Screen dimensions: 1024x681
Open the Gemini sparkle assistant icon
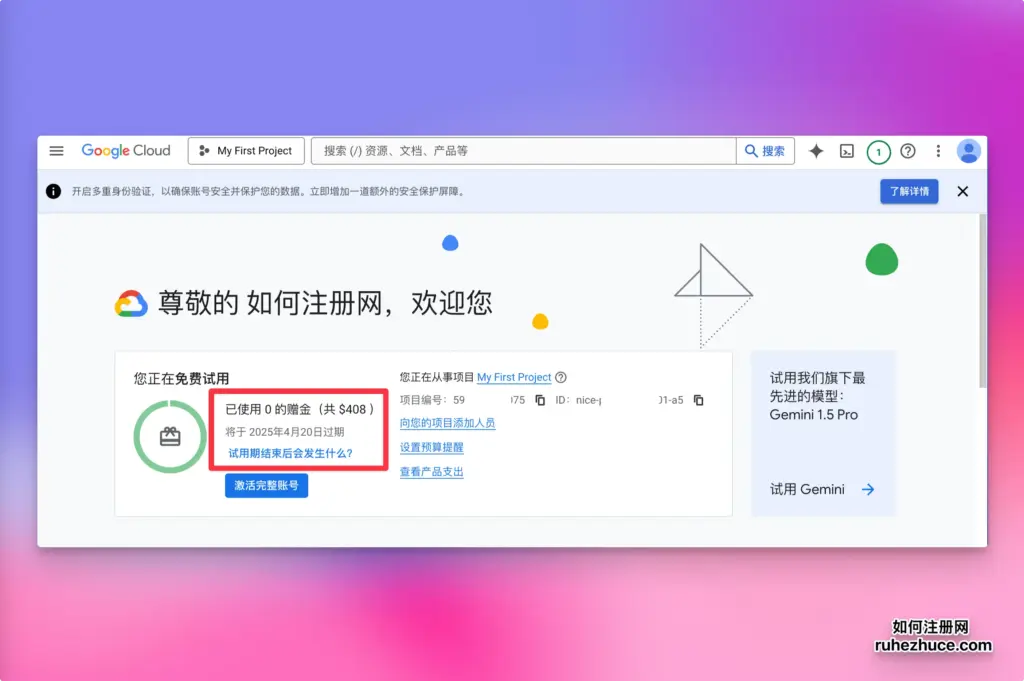(x=816, y=151)
